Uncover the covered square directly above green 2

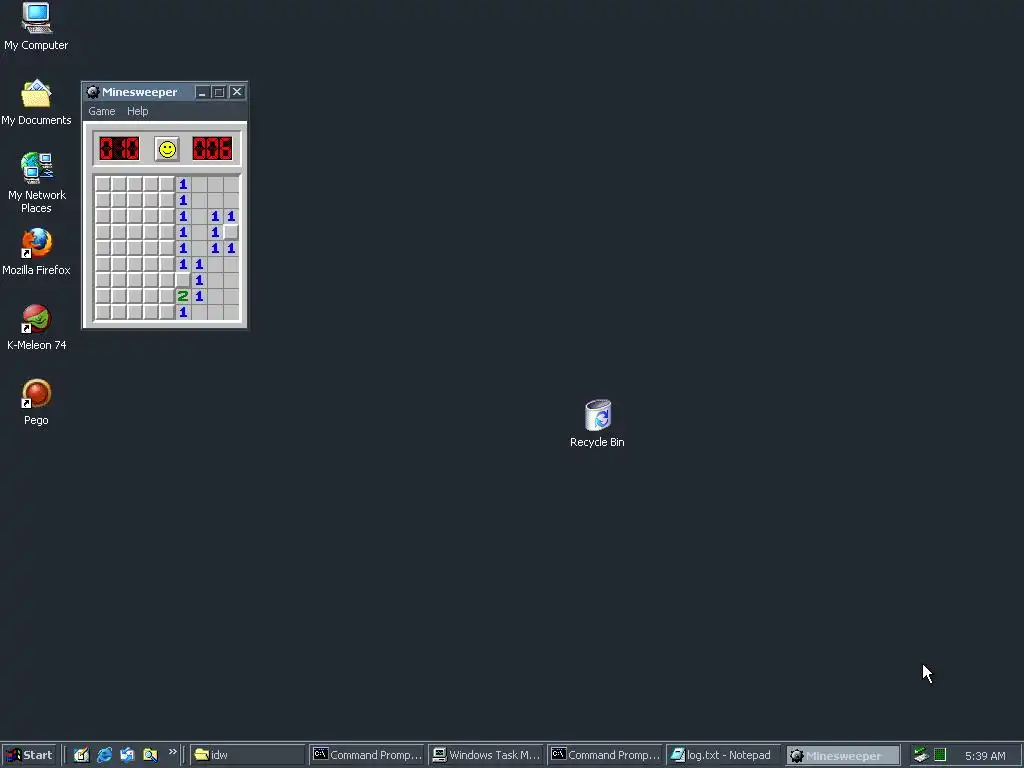click(183, 280)
